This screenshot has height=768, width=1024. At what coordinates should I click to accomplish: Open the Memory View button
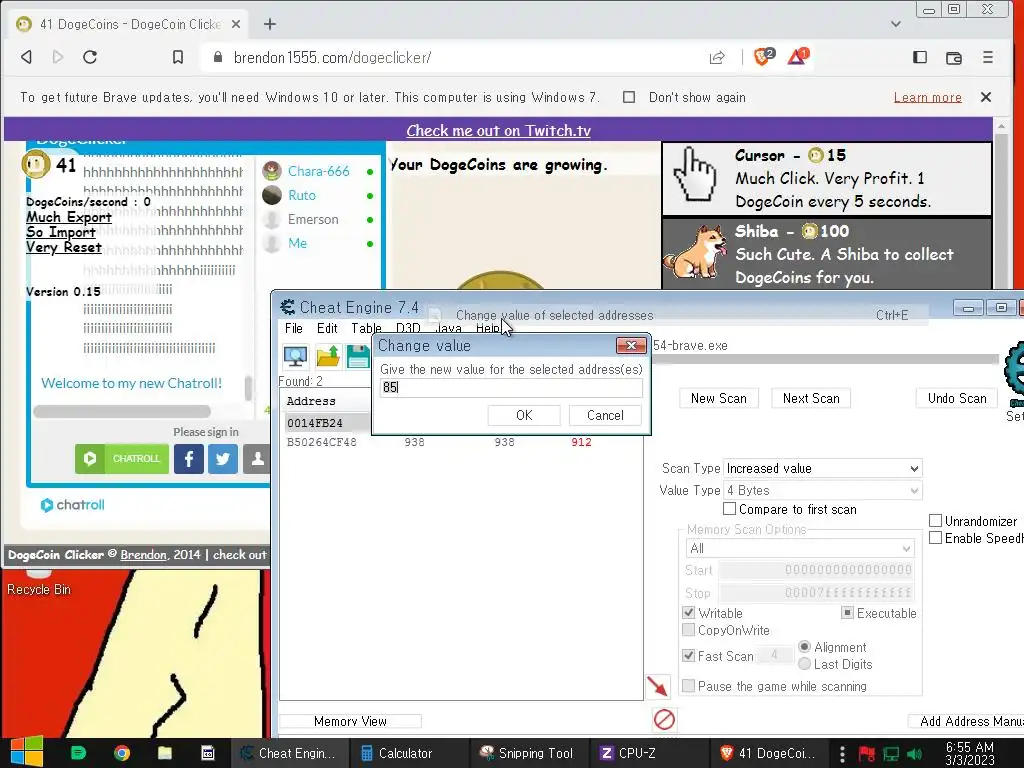tap(350, 721)
